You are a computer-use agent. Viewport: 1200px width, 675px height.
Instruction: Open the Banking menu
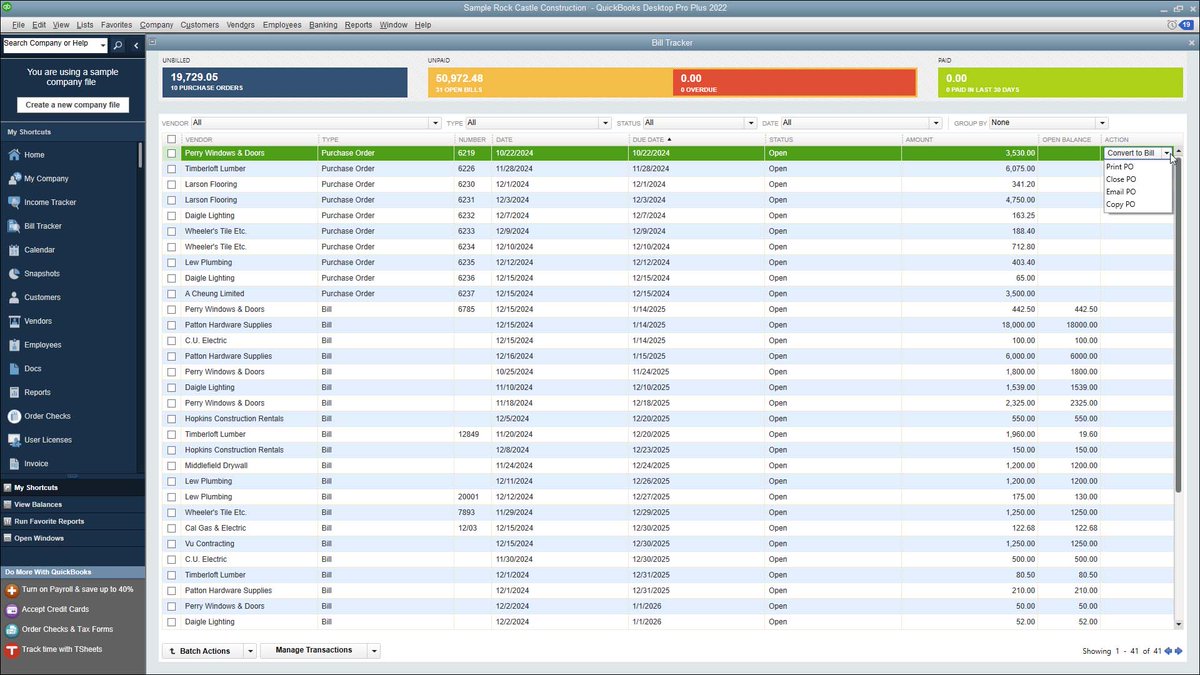point(323,24)
